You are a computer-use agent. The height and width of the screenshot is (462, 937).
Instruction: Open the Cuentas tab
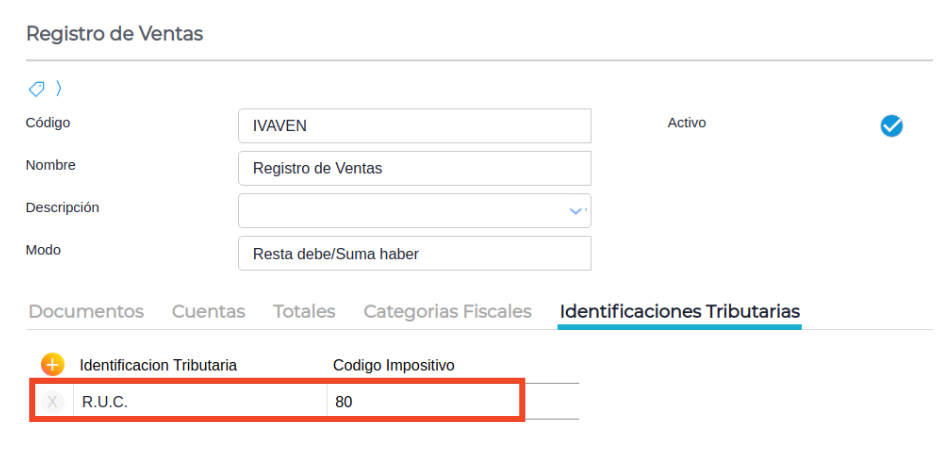point(208,311)
